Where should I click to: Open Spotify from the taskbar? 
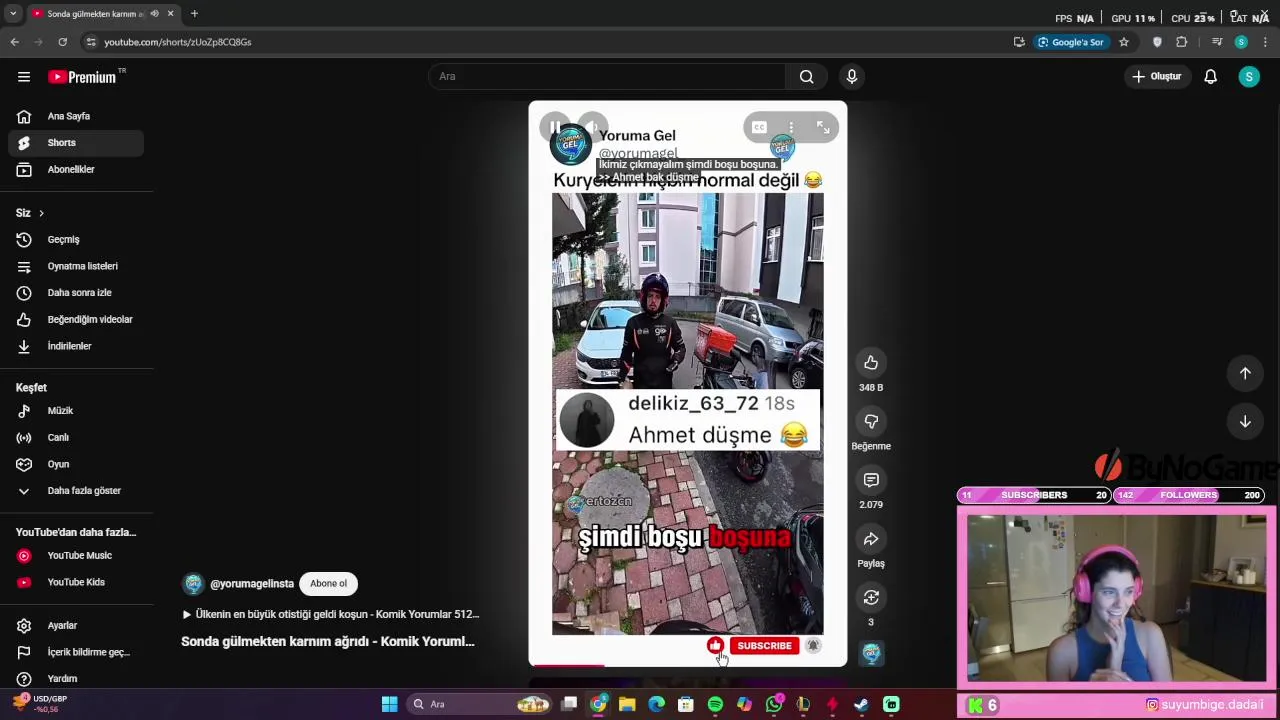[x=715, y=704]
